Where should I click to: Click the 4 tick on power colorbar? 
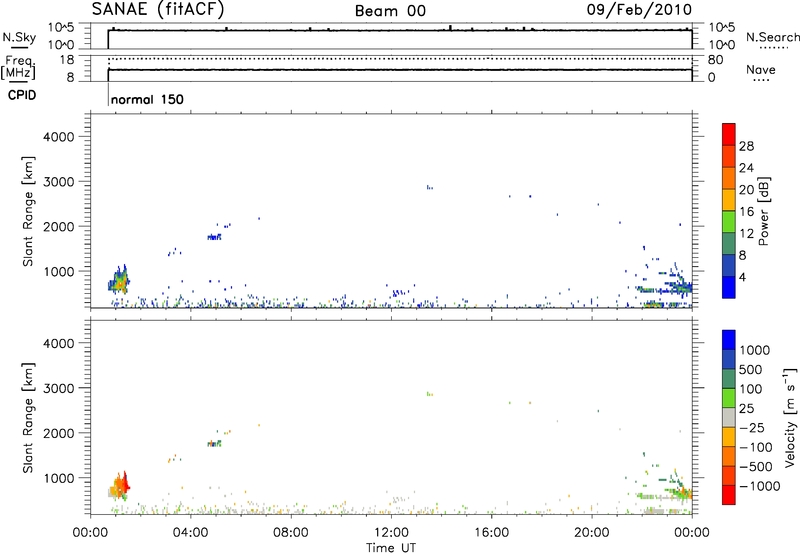coord(742,277)
